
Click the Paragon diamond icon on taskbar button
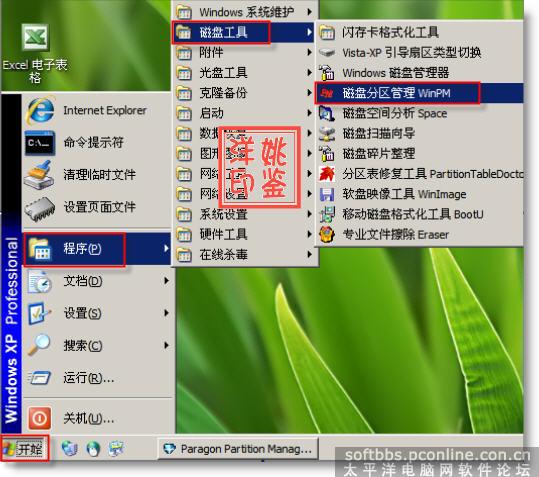(169, 448)
